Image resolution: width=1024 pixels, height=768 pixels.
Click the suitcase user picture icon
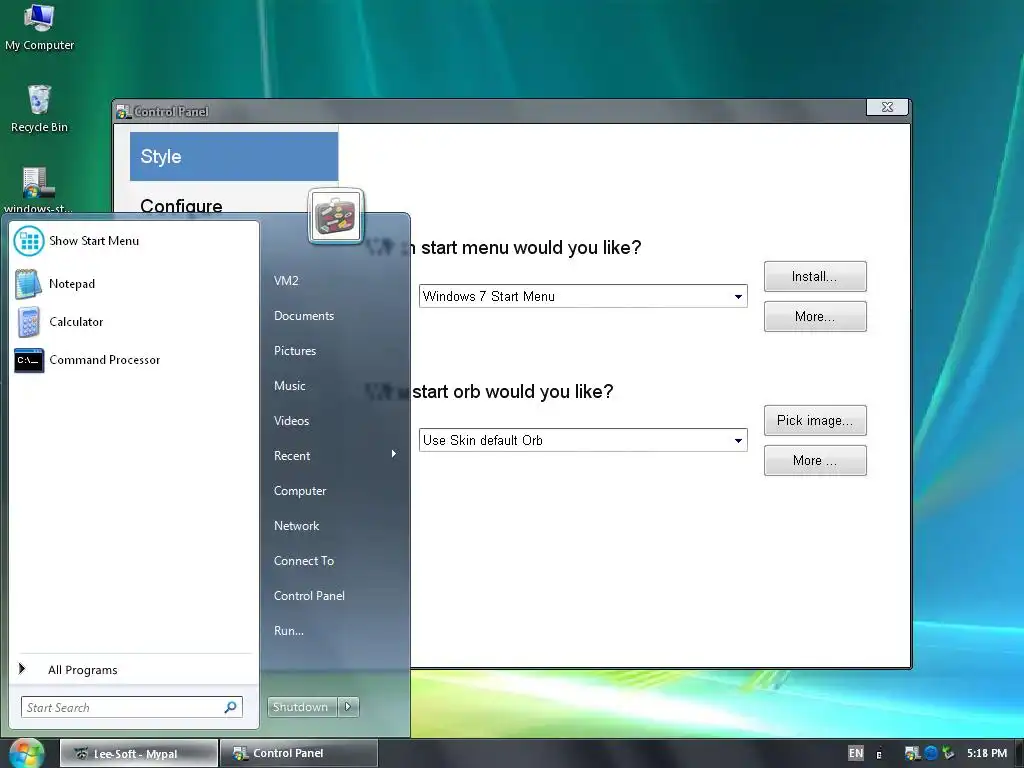tap(336, 216)
